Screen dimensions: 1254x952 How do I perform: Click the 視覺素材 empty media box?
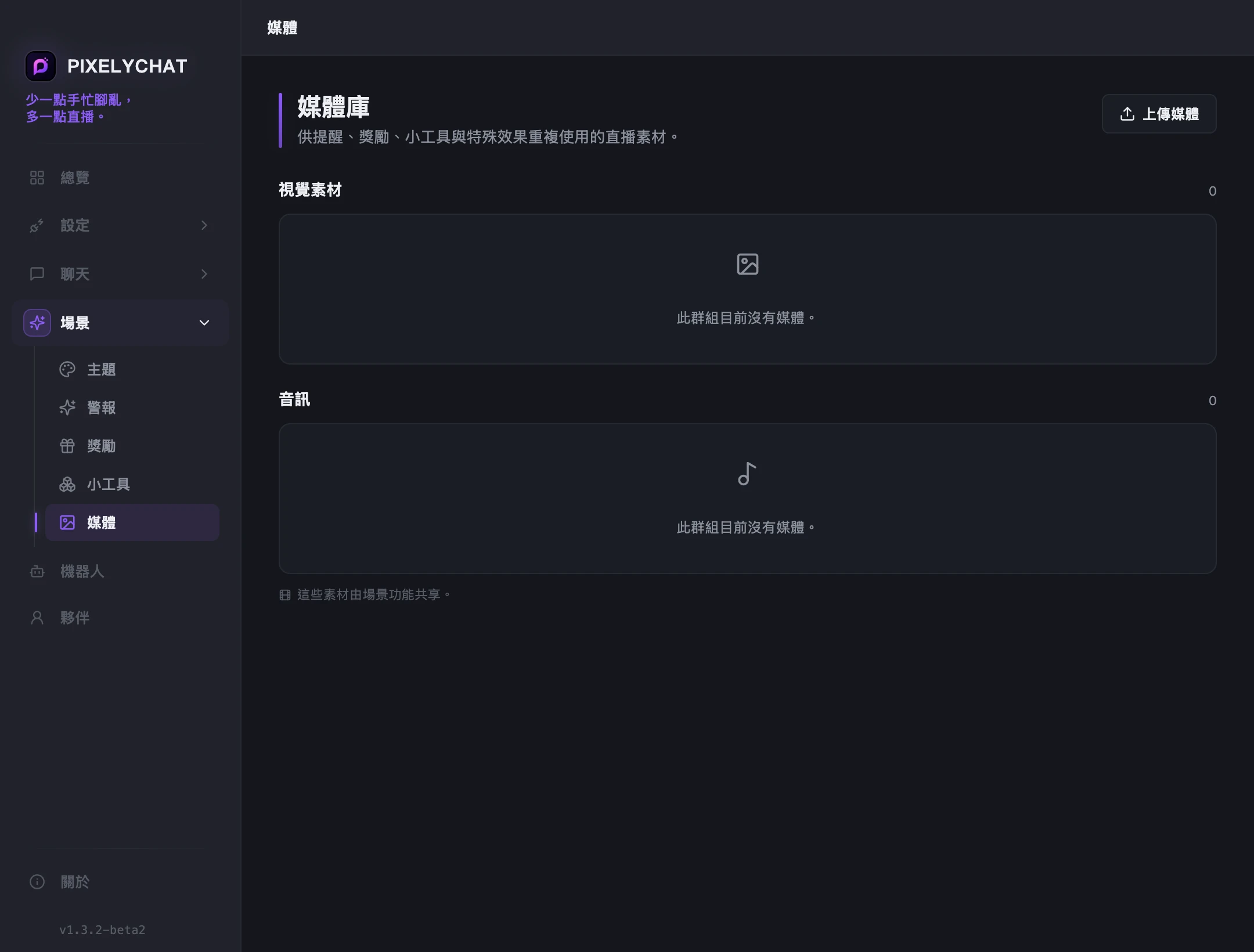point(748,289)
